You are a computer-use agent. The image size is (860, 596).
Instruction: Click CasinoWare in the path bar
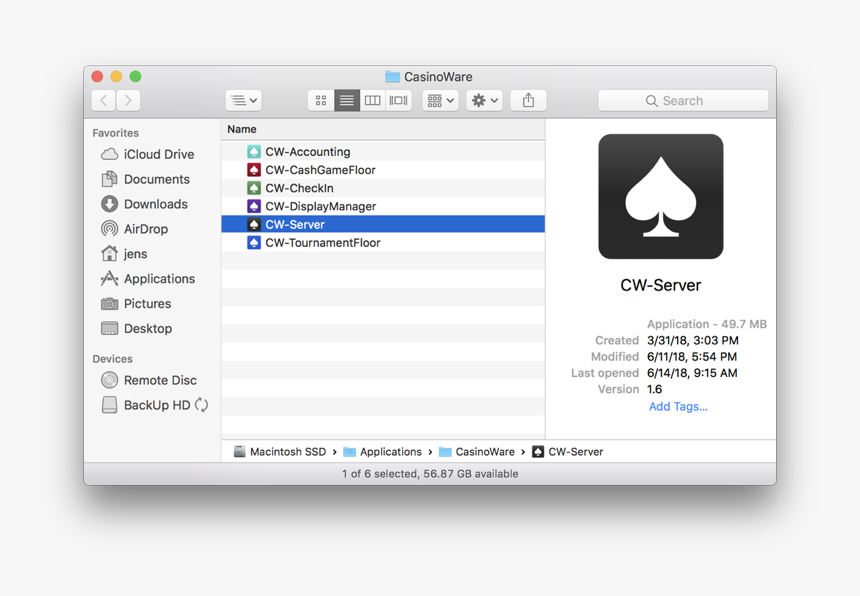[485, 452]
